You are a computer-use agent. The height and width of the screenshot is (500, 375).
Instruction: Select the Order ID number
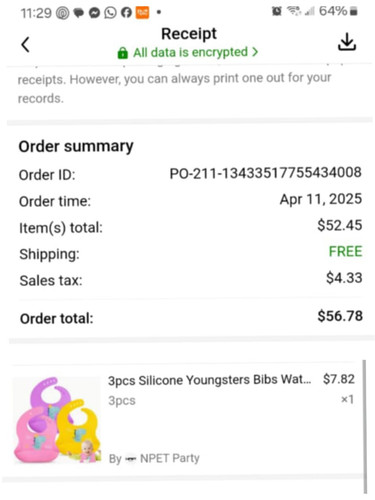pos(266,173)
